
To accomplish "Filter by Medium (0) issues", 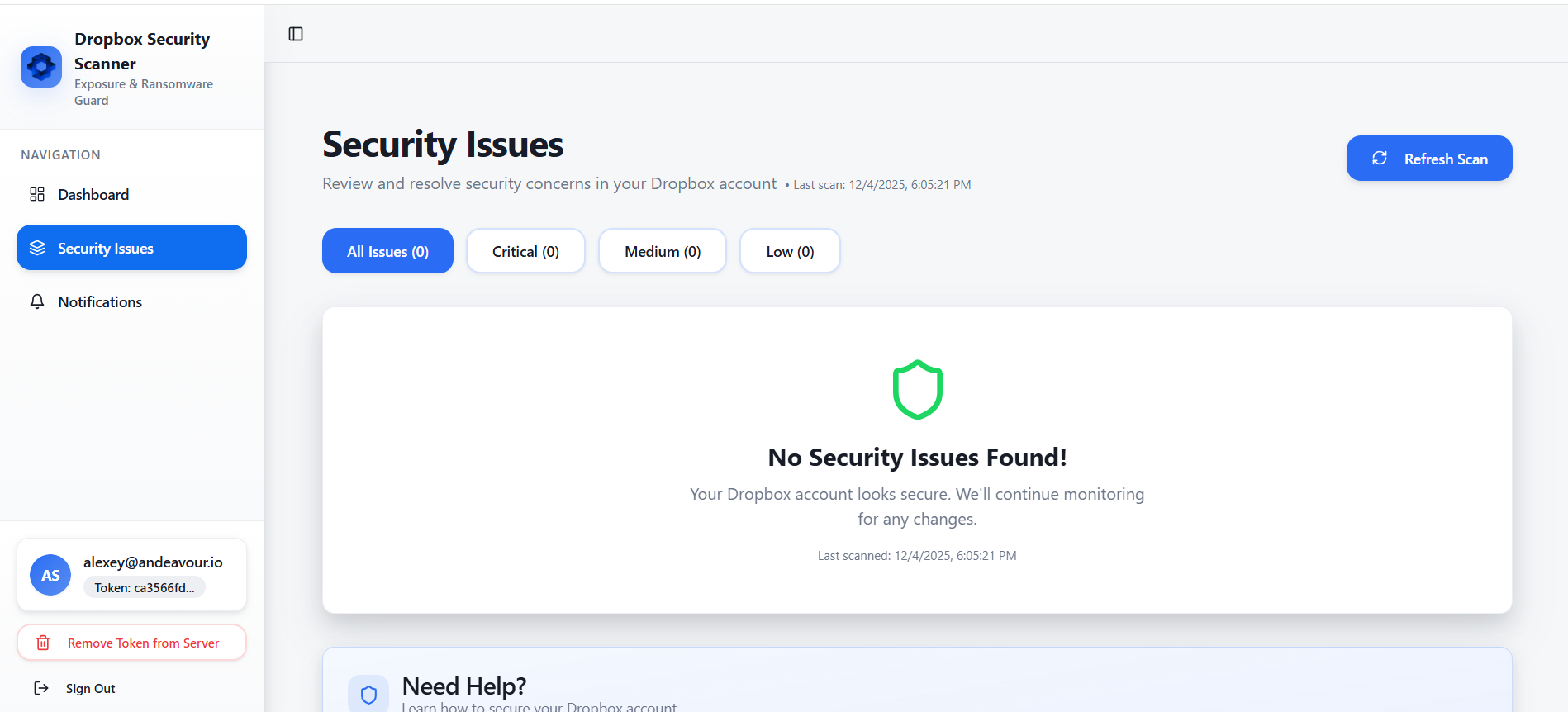I will coord(663,251).
